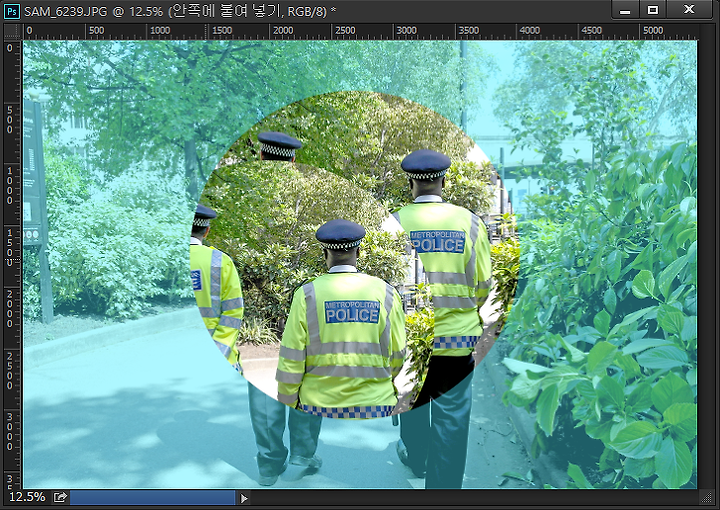Click the share/export icon in status bar
Viewport: 720px width, 510px height.
[x=60, y=497]
